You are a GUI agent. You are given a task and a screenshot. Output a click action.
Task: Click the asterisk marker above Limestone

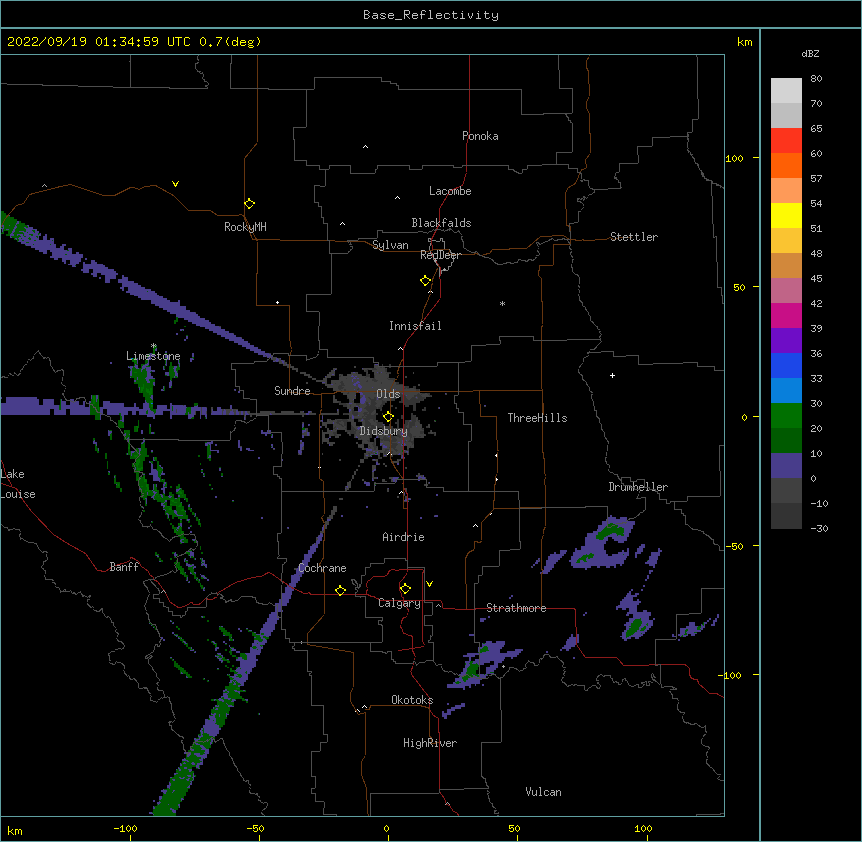[154, 346]
